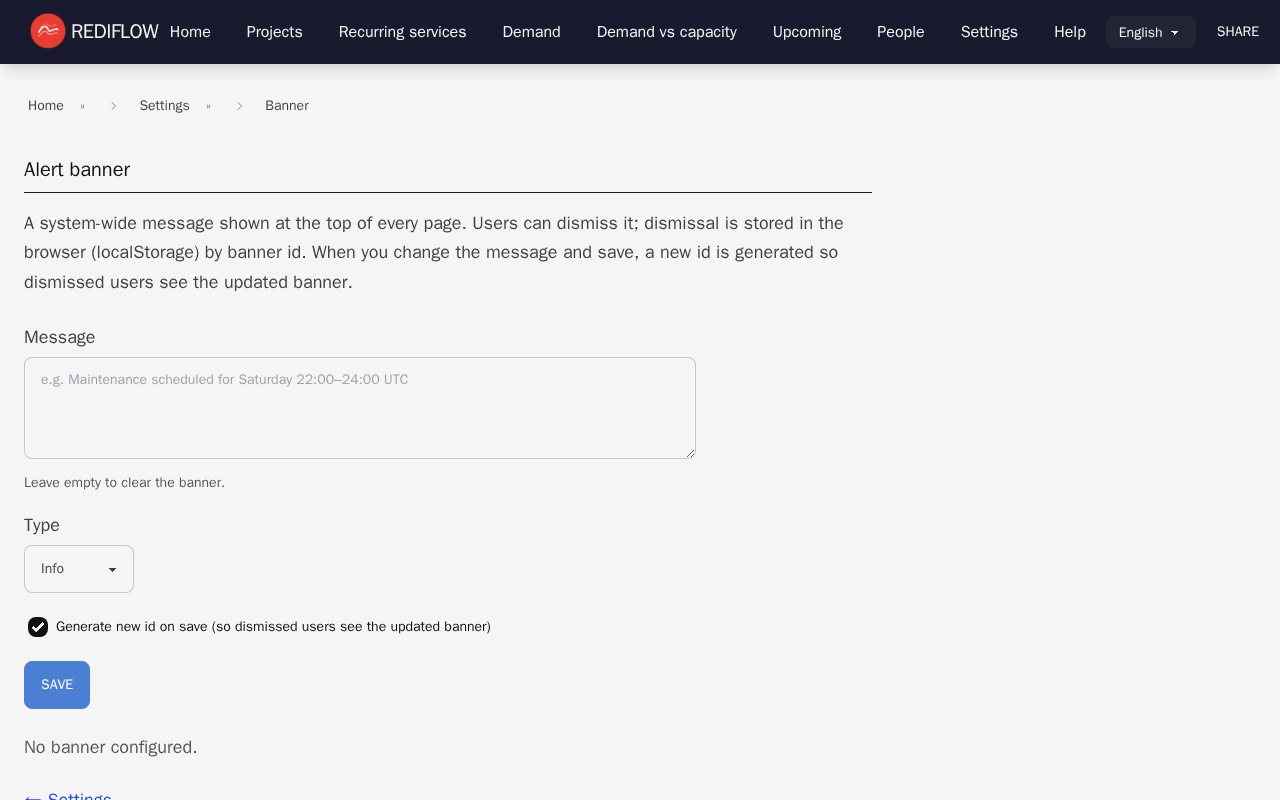Click the chevron before the Banner breadcrumb
Image resolution: width=1280 pixels, height=800 pixels.
point(239,105)
